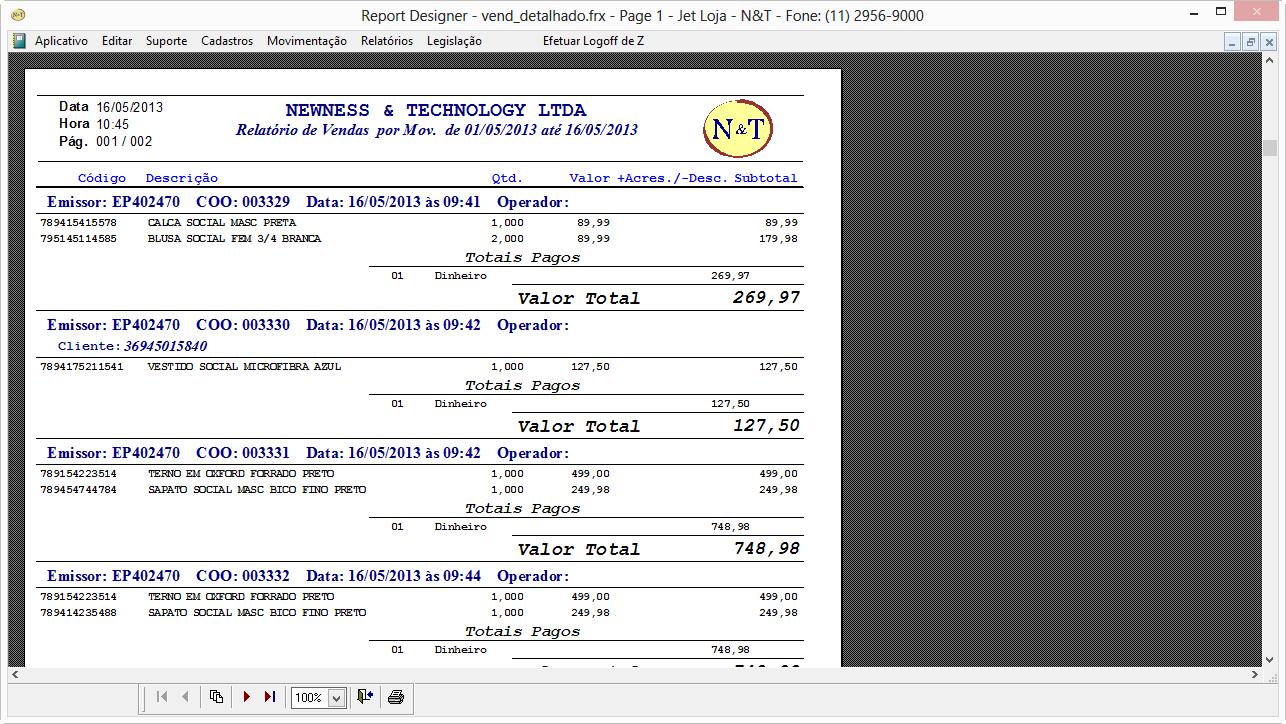Viewport: 1286px width, 724px height.
Task: Click BLUSA SOCIAL FEM 3/4 BRANCA row
Action: [420, 239]
